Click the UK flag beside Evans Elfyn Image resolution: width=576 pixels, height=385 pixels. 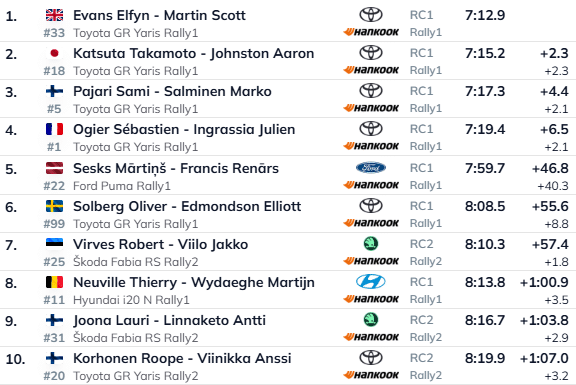[x=54, y=15]
